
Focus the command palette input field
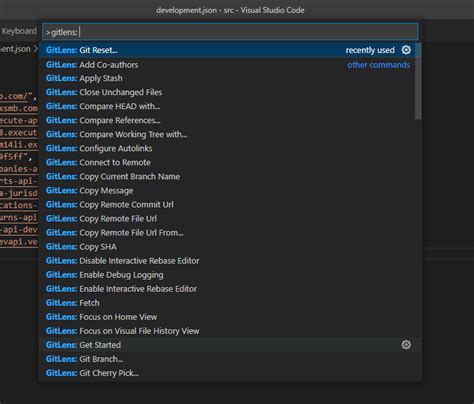click(x=230, y=32)
